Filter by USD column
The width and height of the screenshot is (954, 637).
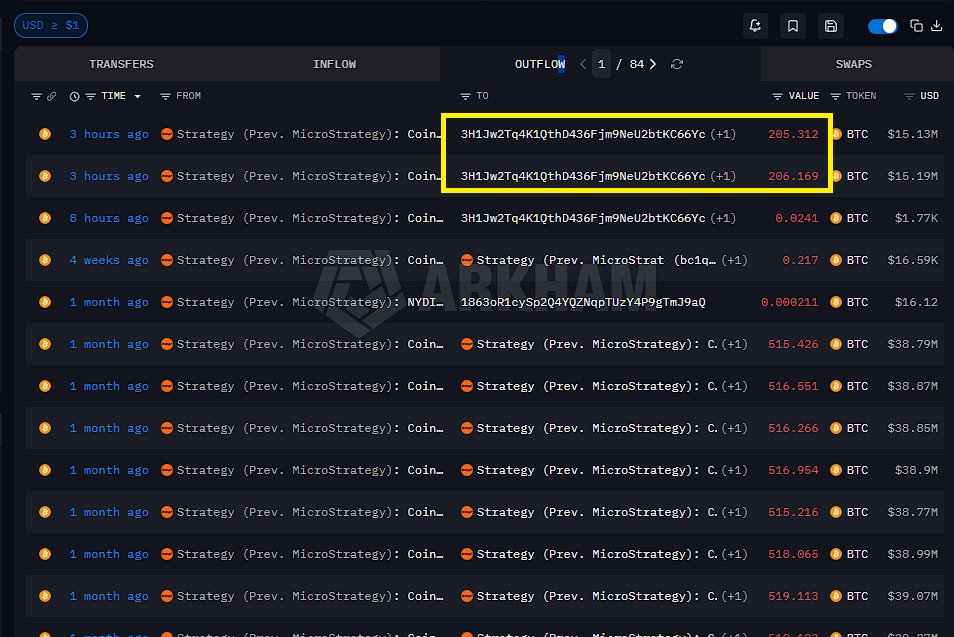click(x=909, y=96)
